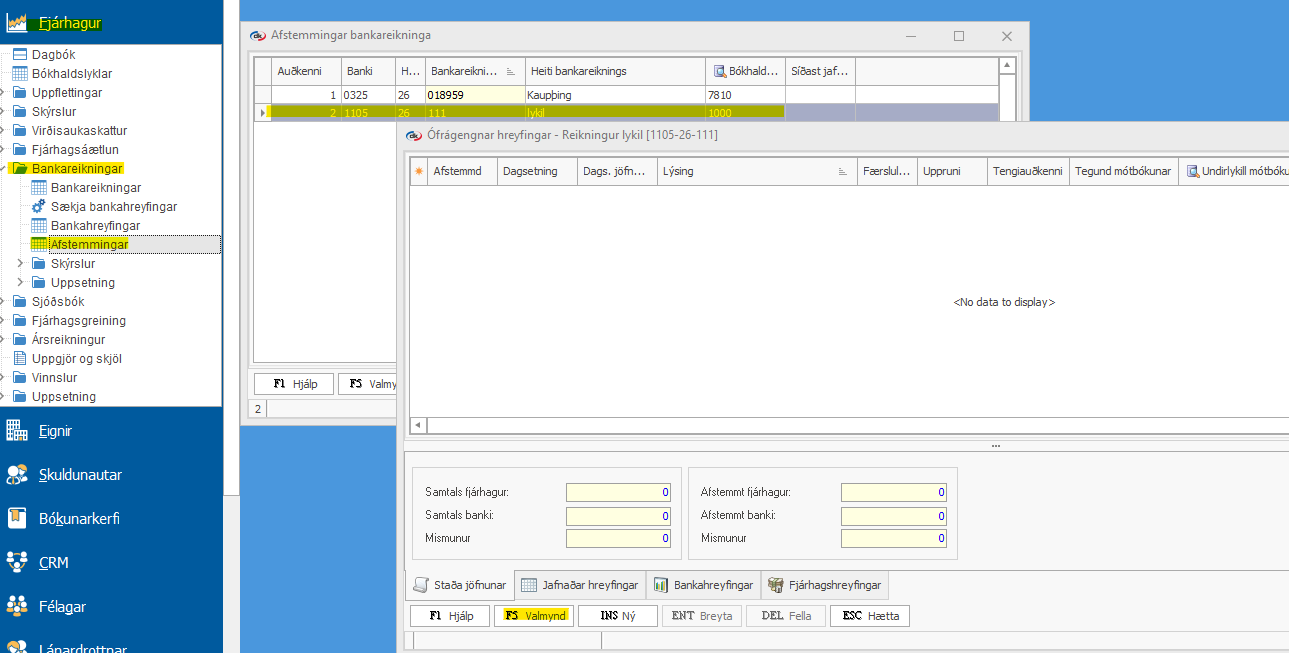The height and width of the screenshot is (653, 1289).
Task: Expand the Skýrslur folder under Bankareikningar
Action: 21,264
